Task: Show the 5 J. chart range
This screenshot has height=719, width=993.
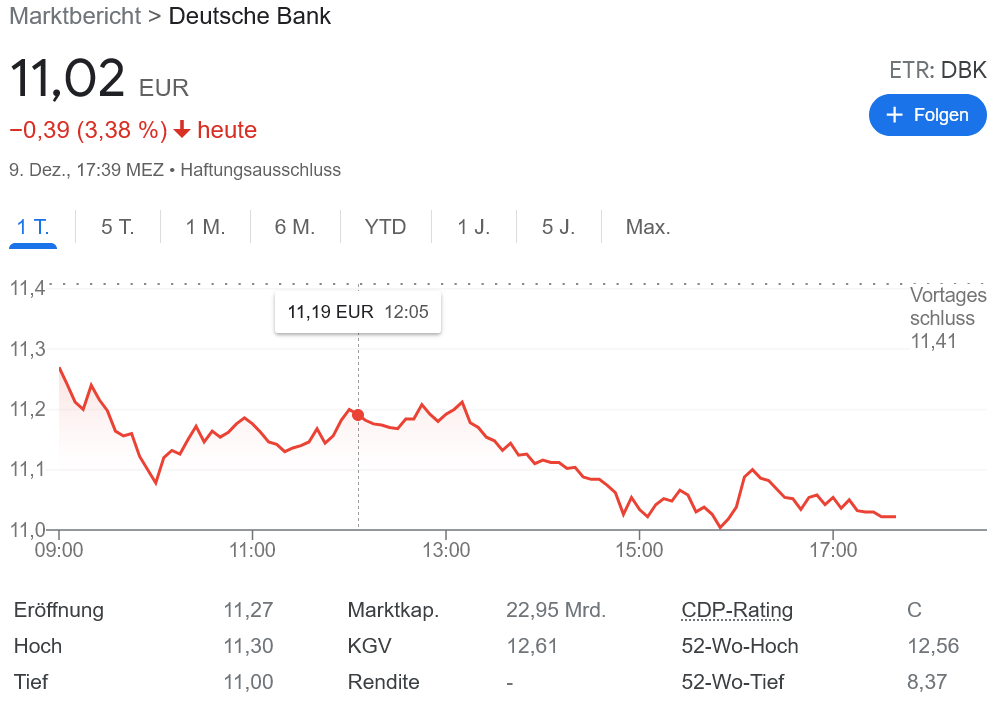Action: pyautogui.click(x=558, y=227)
